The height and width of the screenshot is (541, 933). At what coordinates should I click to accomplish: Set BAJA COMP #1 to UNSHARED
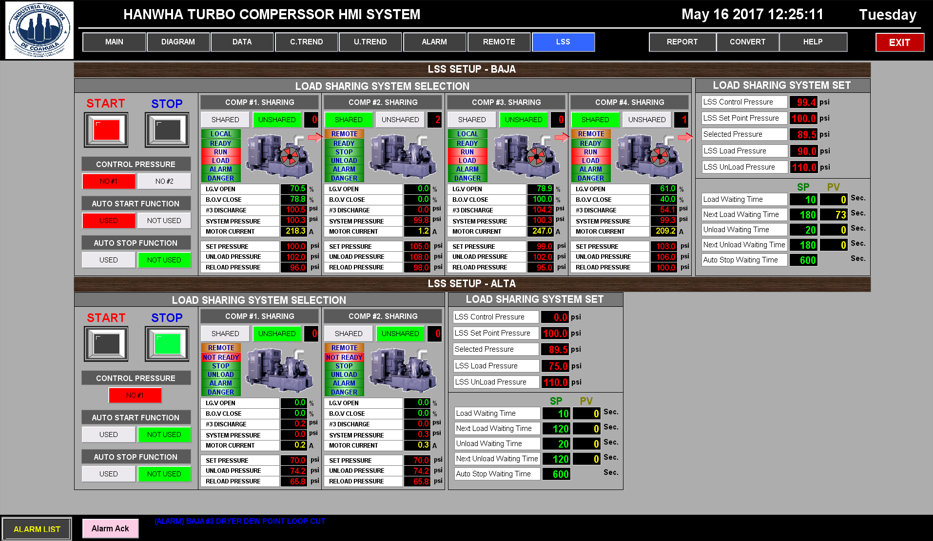click(x=277, y=120)
